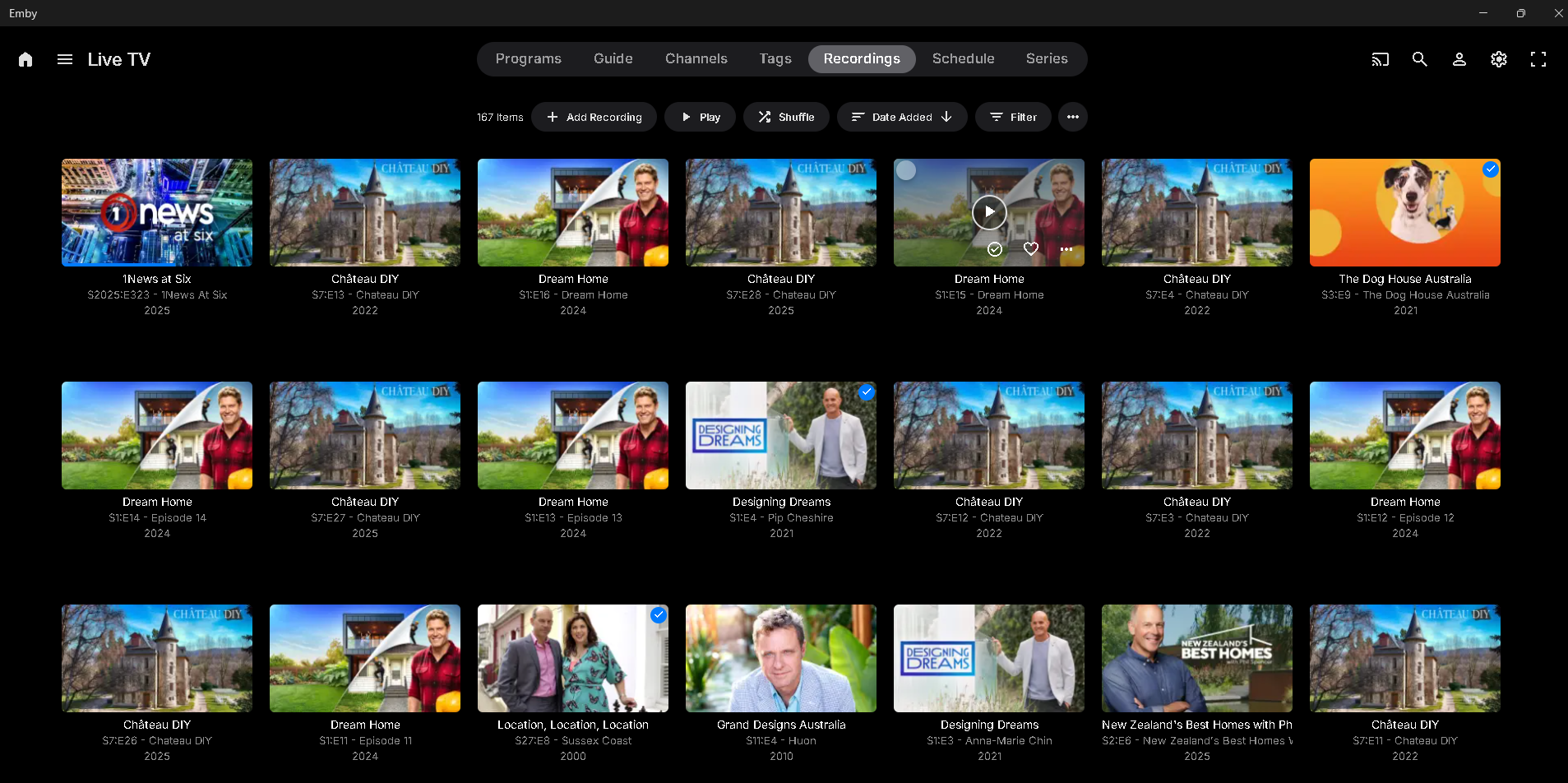Open Designing Dreams Pip Cheshire thumbnail

tap(781, 435)
